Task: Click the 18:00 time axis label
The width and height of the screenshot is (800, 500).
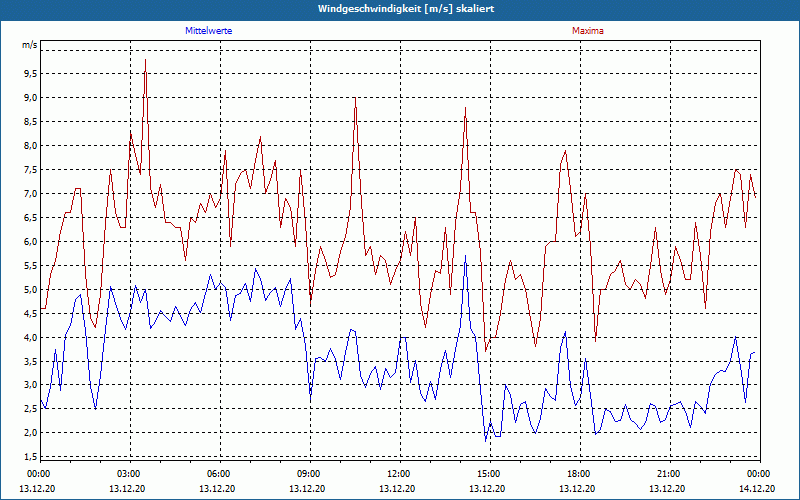Action: 581,474
